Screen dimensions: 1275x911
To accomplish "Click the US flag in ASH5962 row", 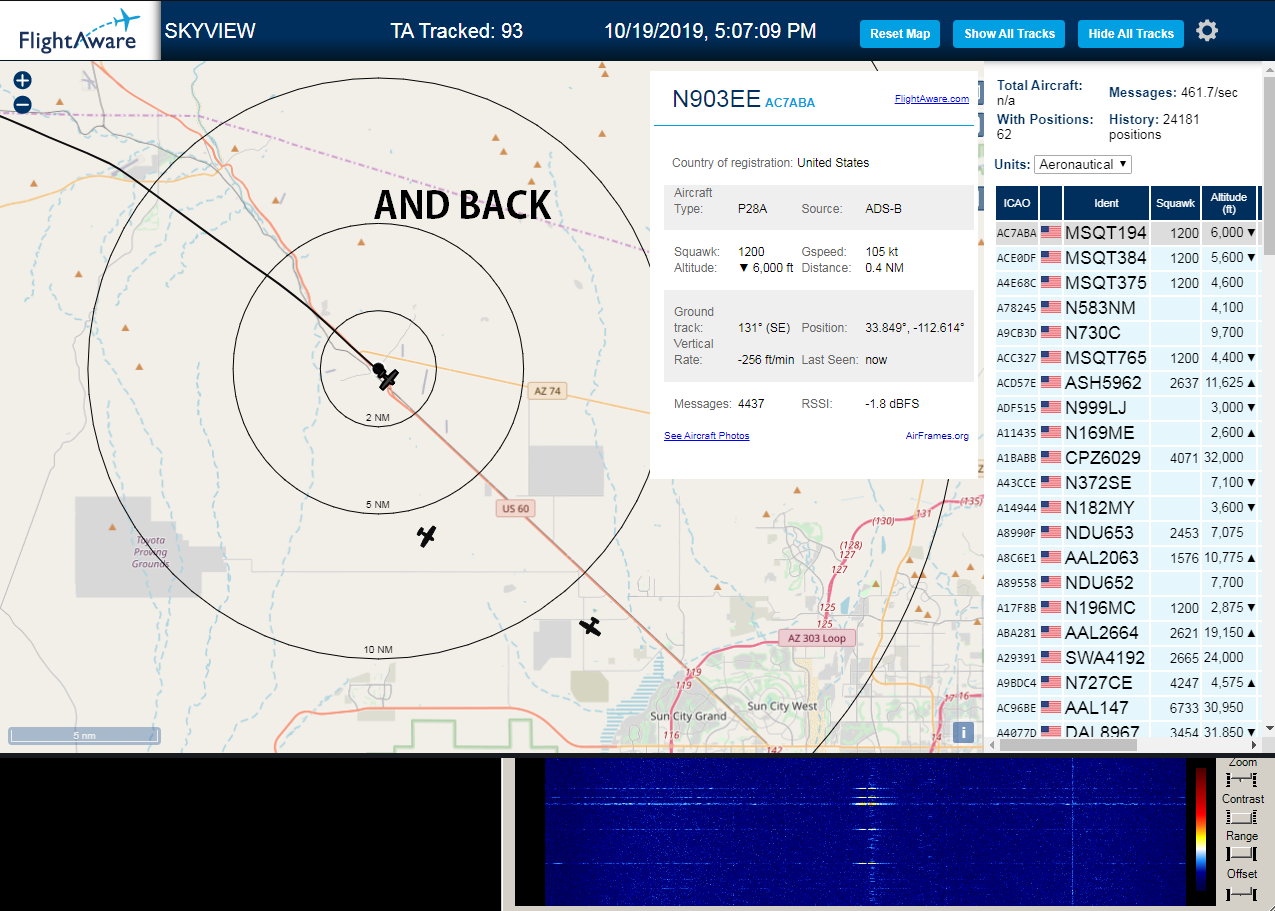I will [1051, 382].
